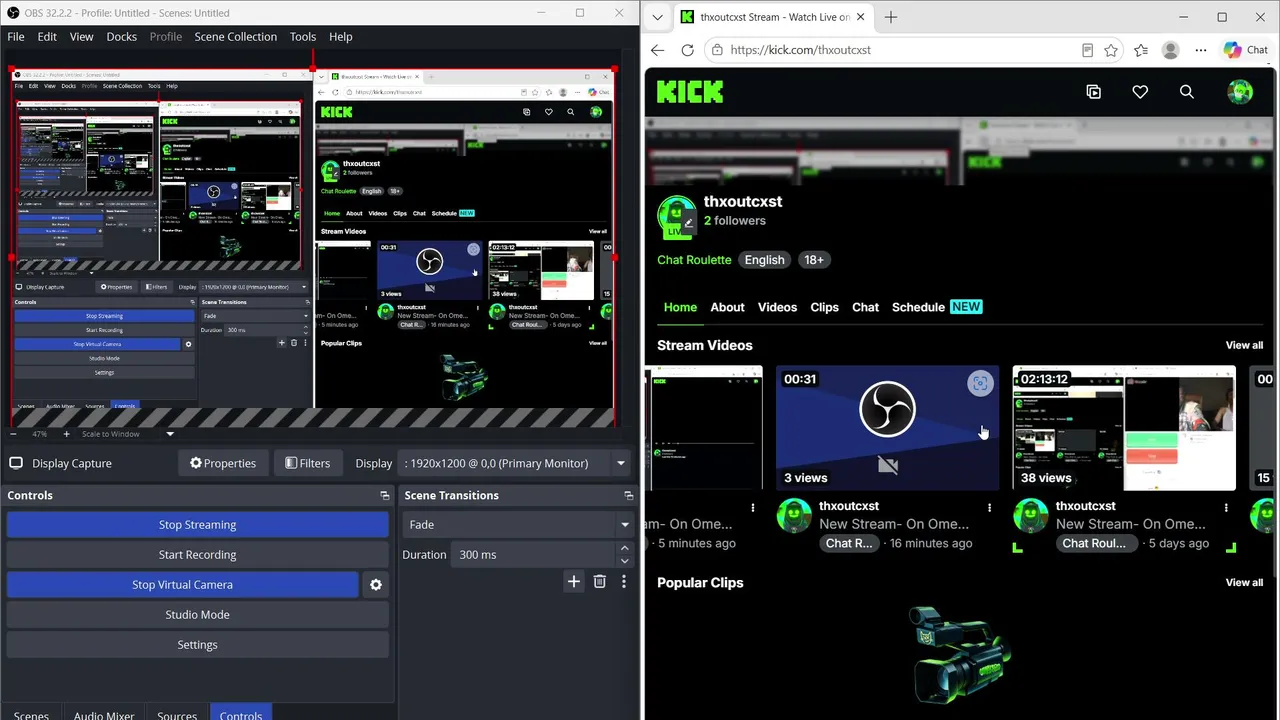Viewport: 1280px width, 720px height.
Task: Open transition options three-dot menu in OBS
Action: [x=624, y=581]
